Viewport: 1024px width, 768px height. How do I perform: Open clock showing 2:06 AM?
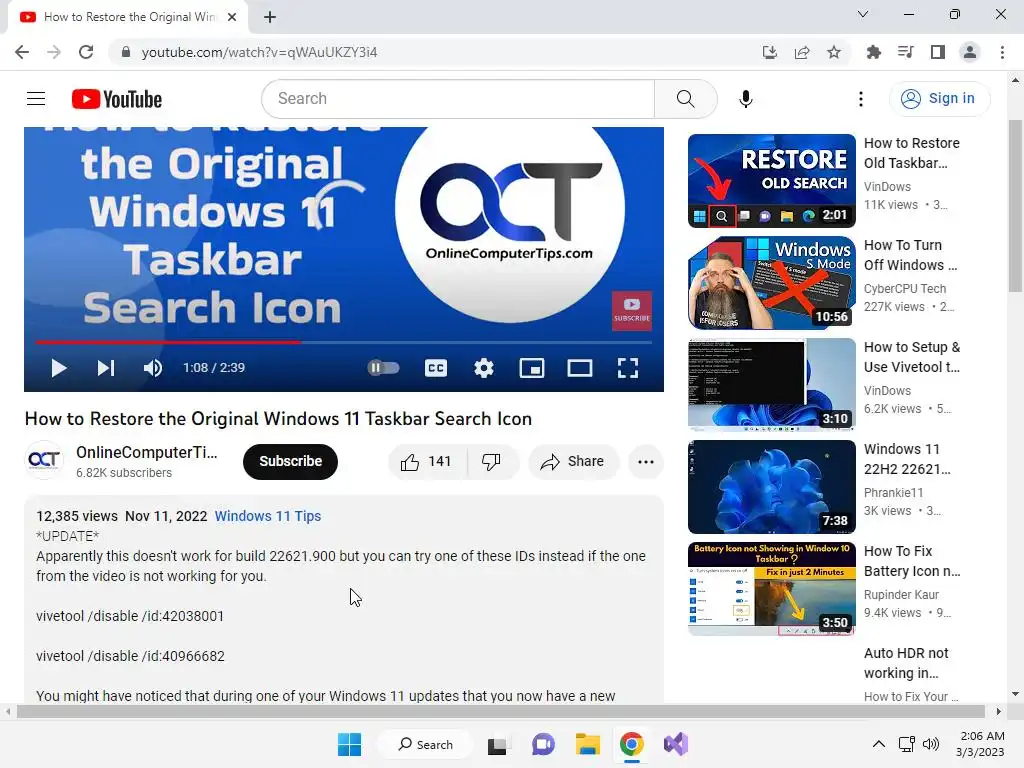tap(981, 744)
